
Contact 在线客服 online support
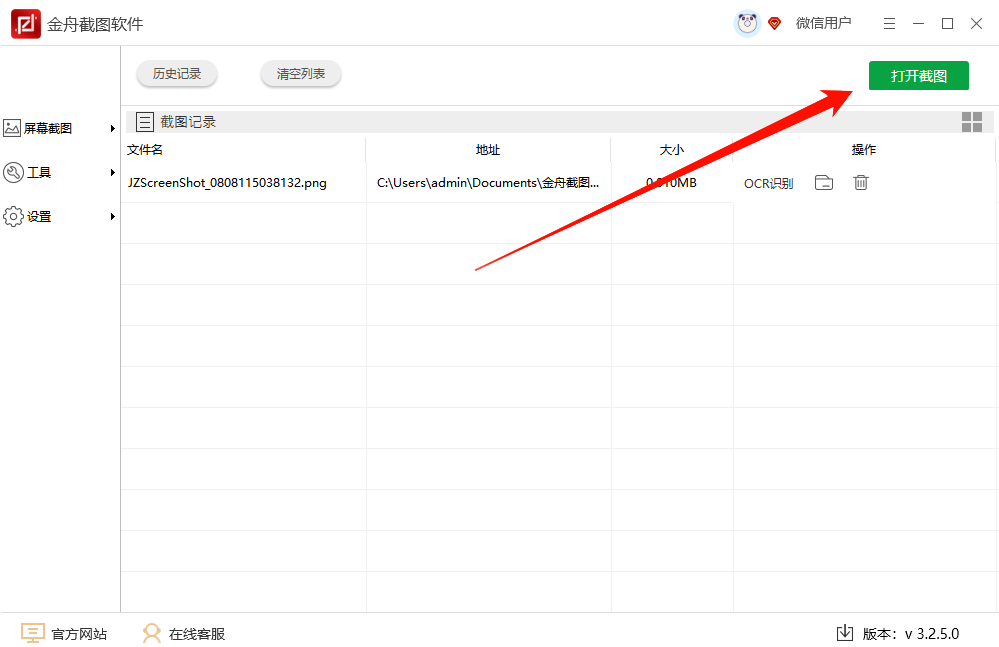point(183,633)
